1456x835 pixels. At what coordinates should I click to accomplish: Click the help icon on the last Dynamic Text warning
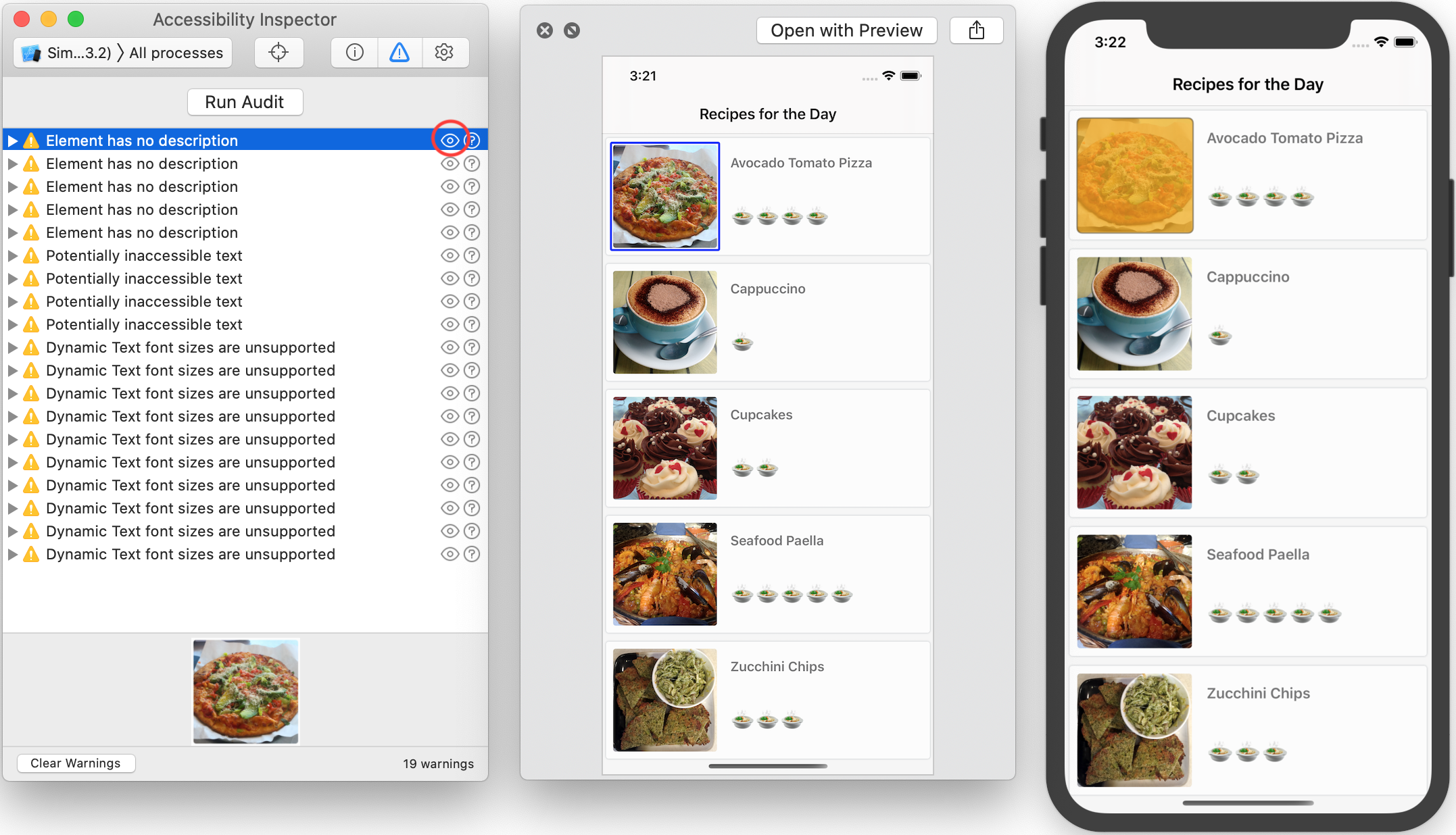(472, 554)
